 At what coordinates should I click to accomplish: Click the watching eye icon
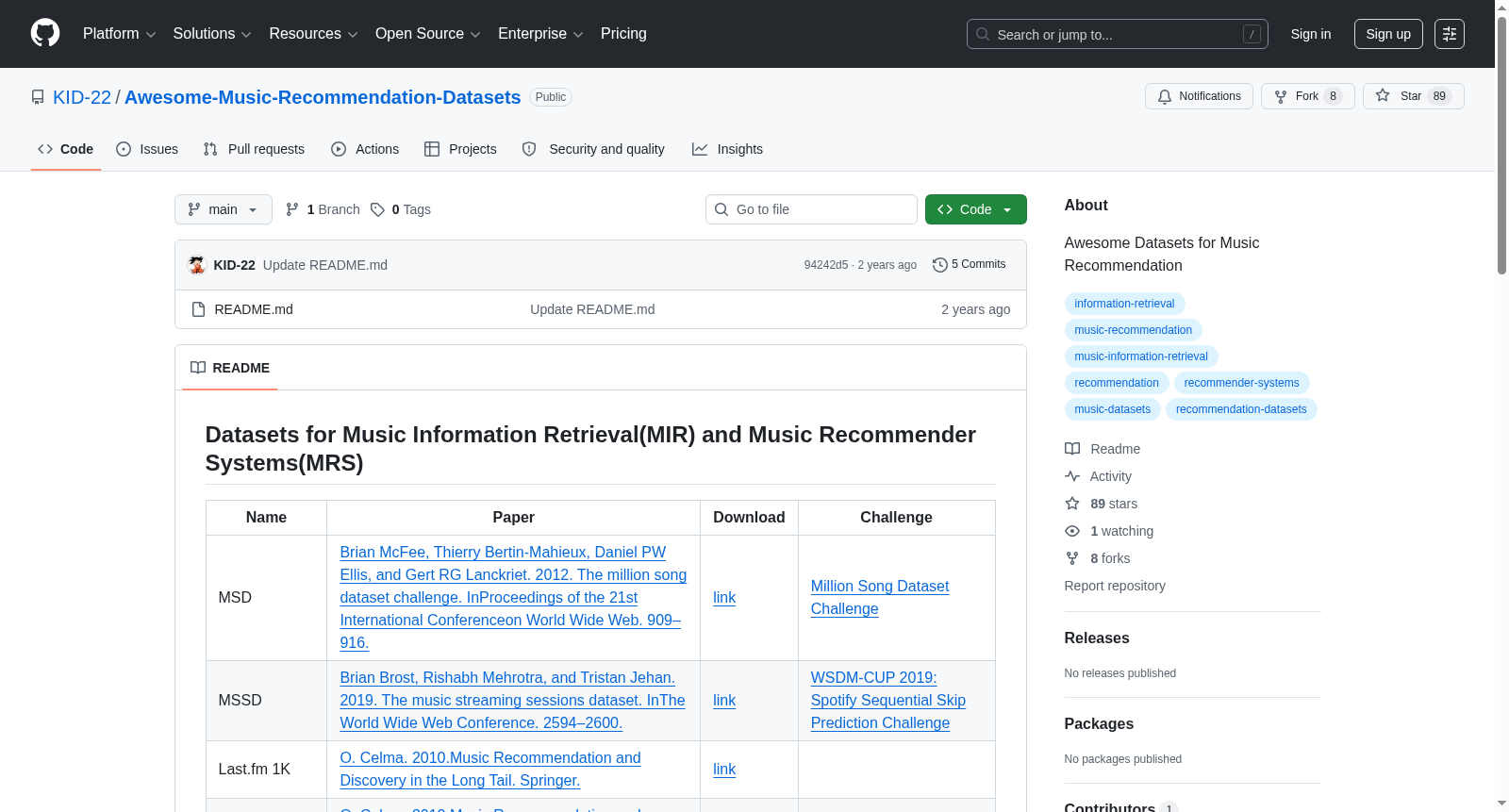(x=1072, y=531)
